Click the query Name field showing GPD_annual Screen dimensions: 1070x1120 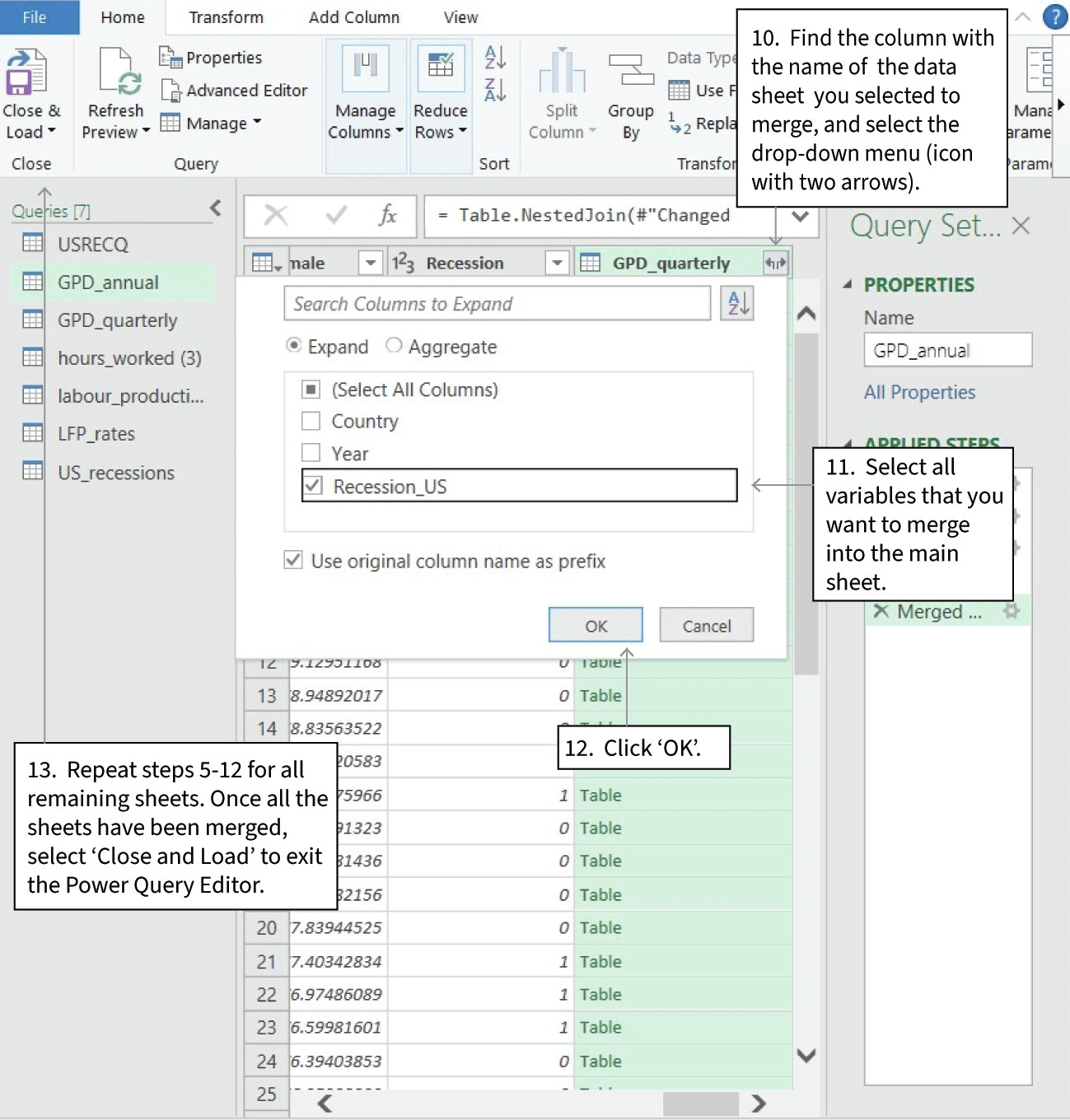pyautogui.click(x=946, y=349)
